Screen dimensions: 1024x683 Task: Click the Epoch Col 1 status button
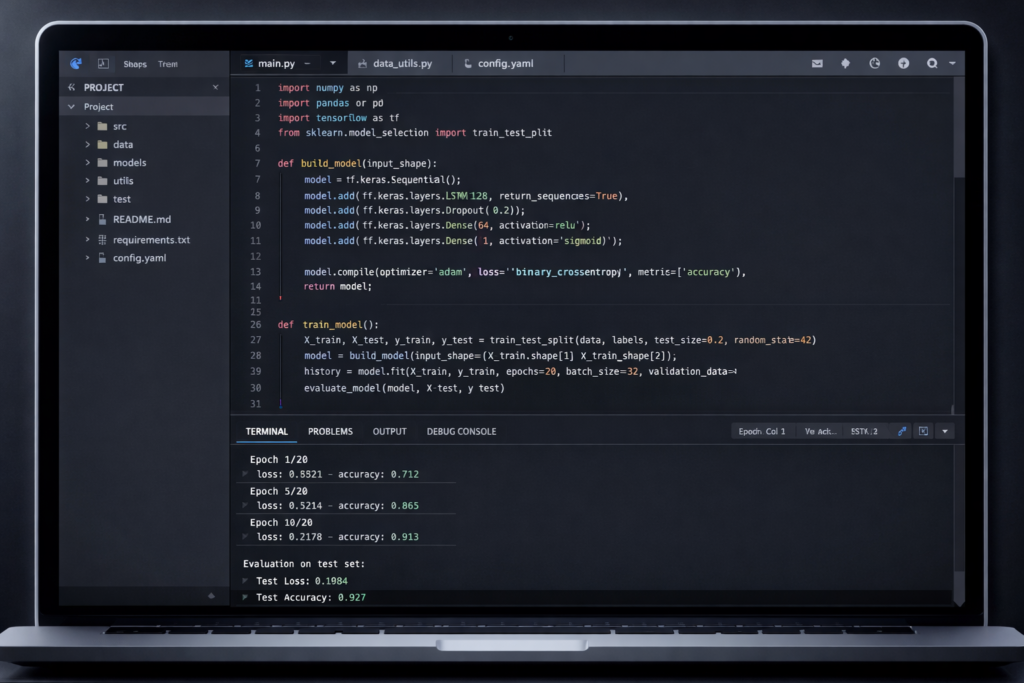coord(762,431)
